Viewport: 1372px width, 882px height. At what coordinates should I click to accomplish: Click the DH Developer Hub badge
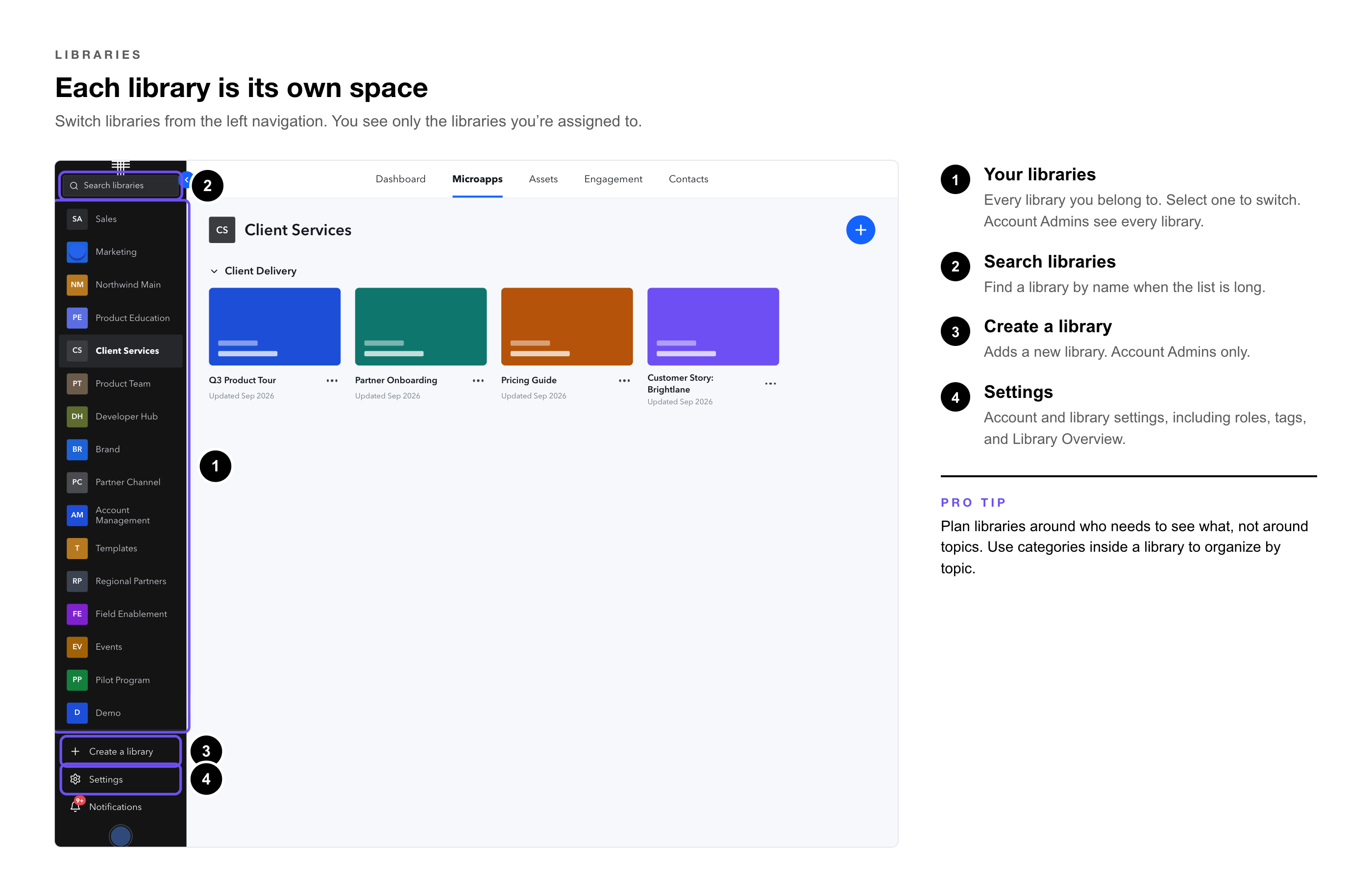tap(77, 416)
